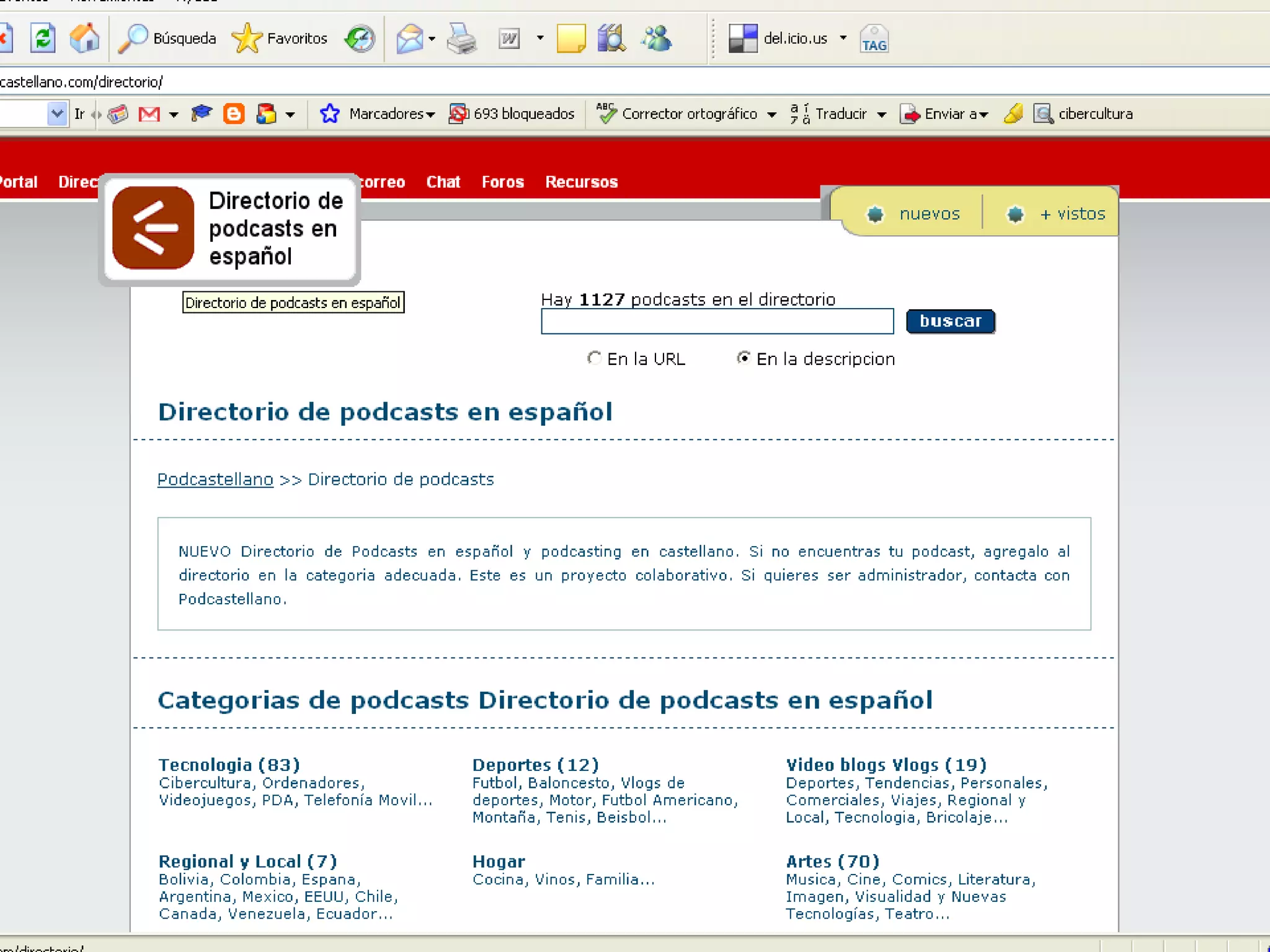
Task: Switch to the '+ vistos' tab
Action: click(1073, 214)
